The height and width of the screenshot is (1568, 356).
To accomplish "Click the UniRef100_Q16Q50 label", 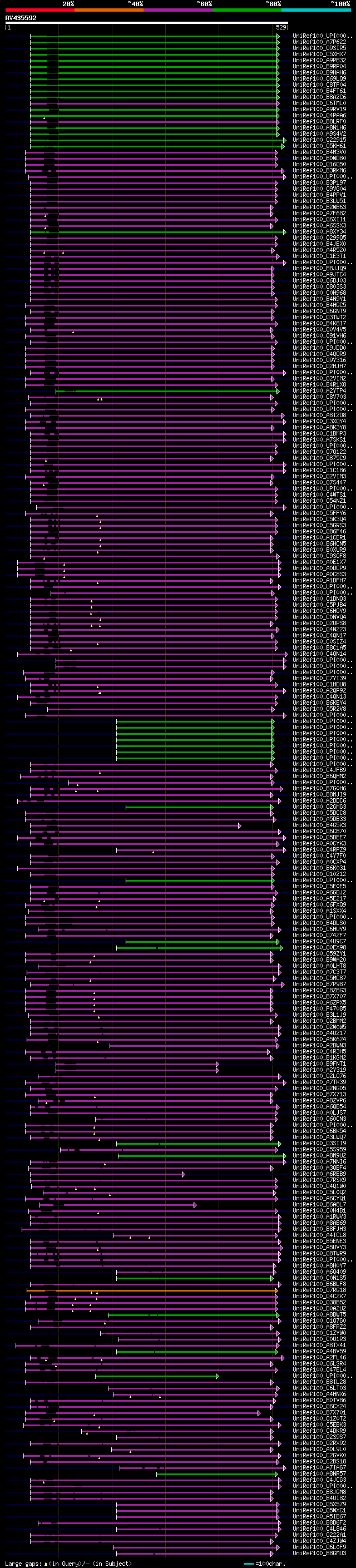I will [x=319, y=164].
